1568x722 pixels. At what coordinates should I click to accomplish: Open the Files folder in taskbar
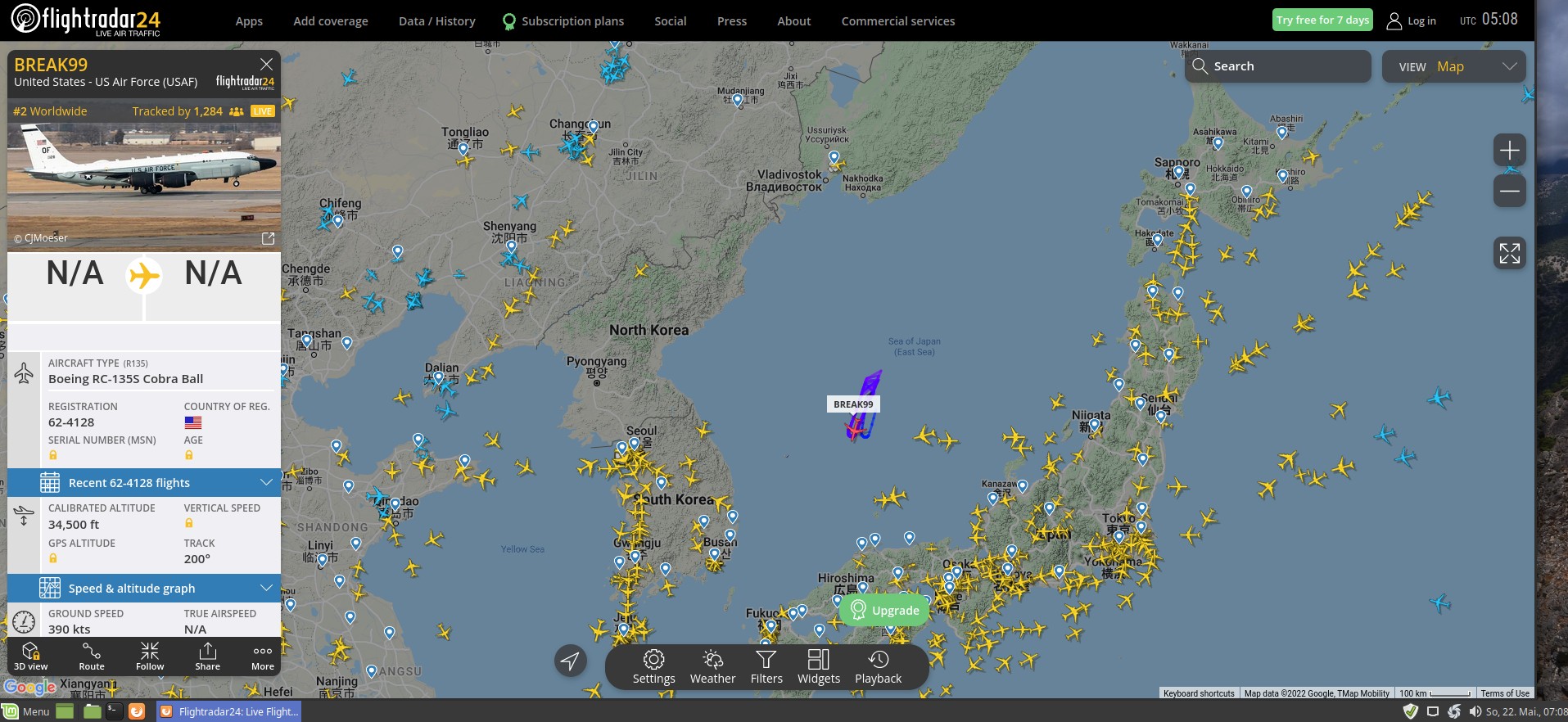click(x=93, y=711)
